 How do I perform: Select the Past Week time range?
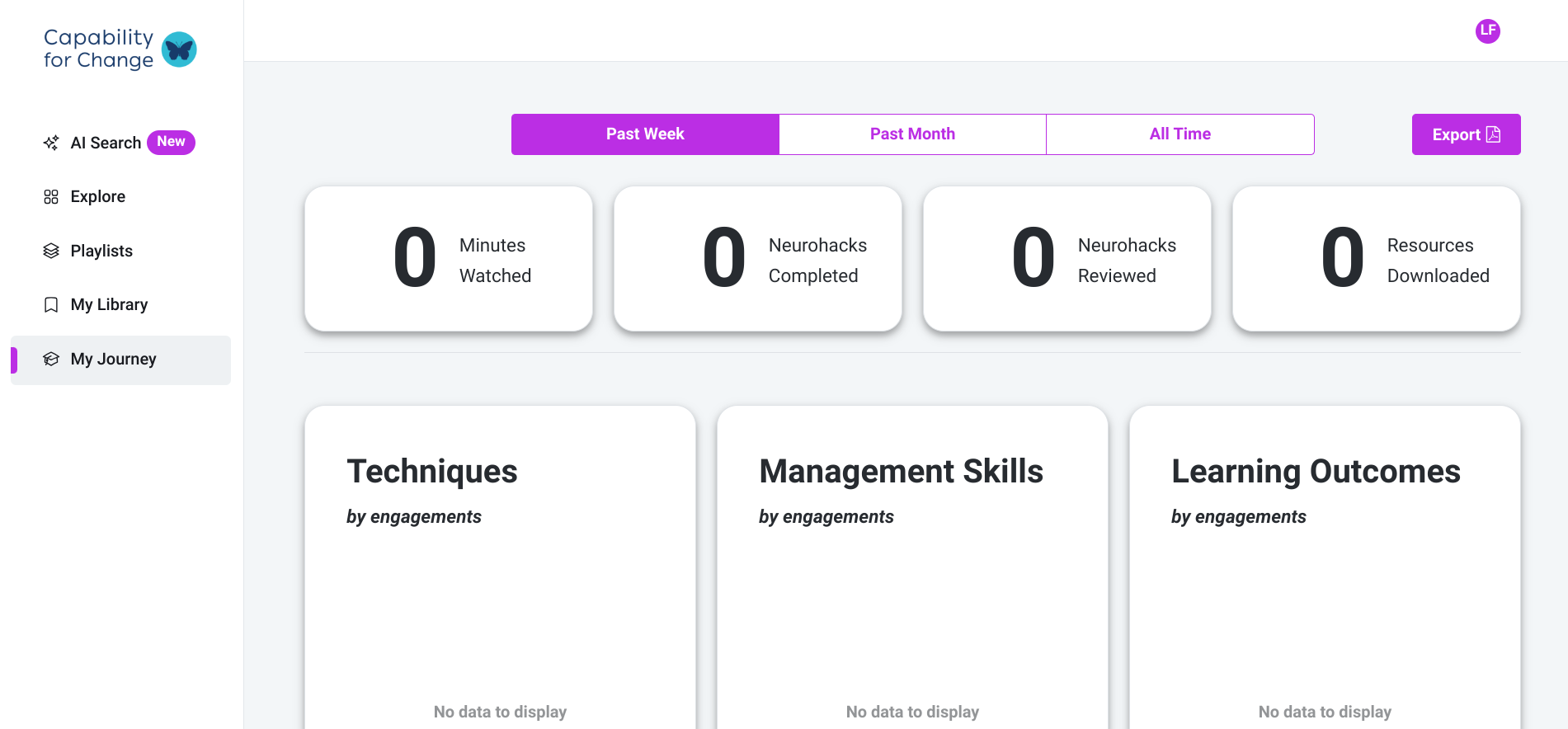click(645, 134)
